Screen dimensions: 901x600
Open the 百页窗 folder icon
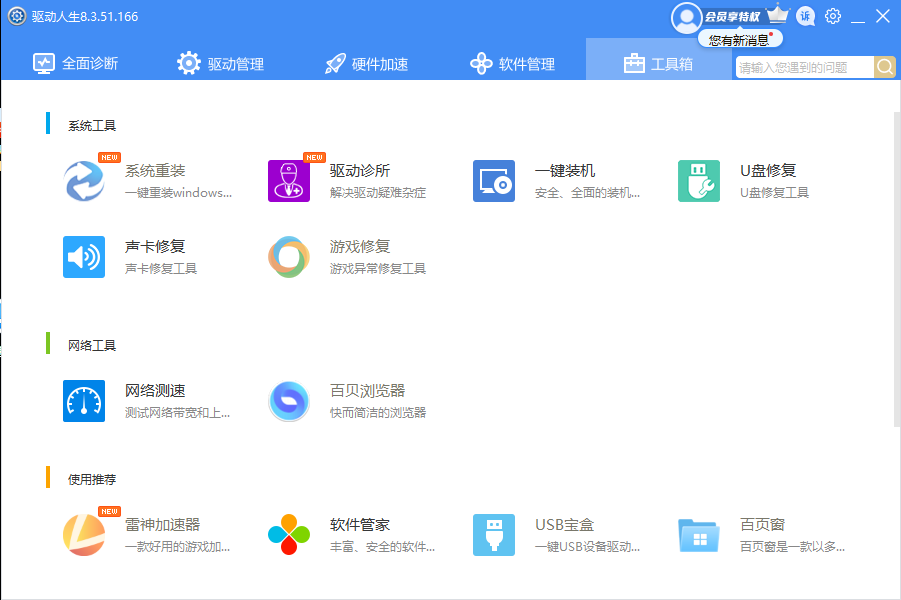click(699, 535)
